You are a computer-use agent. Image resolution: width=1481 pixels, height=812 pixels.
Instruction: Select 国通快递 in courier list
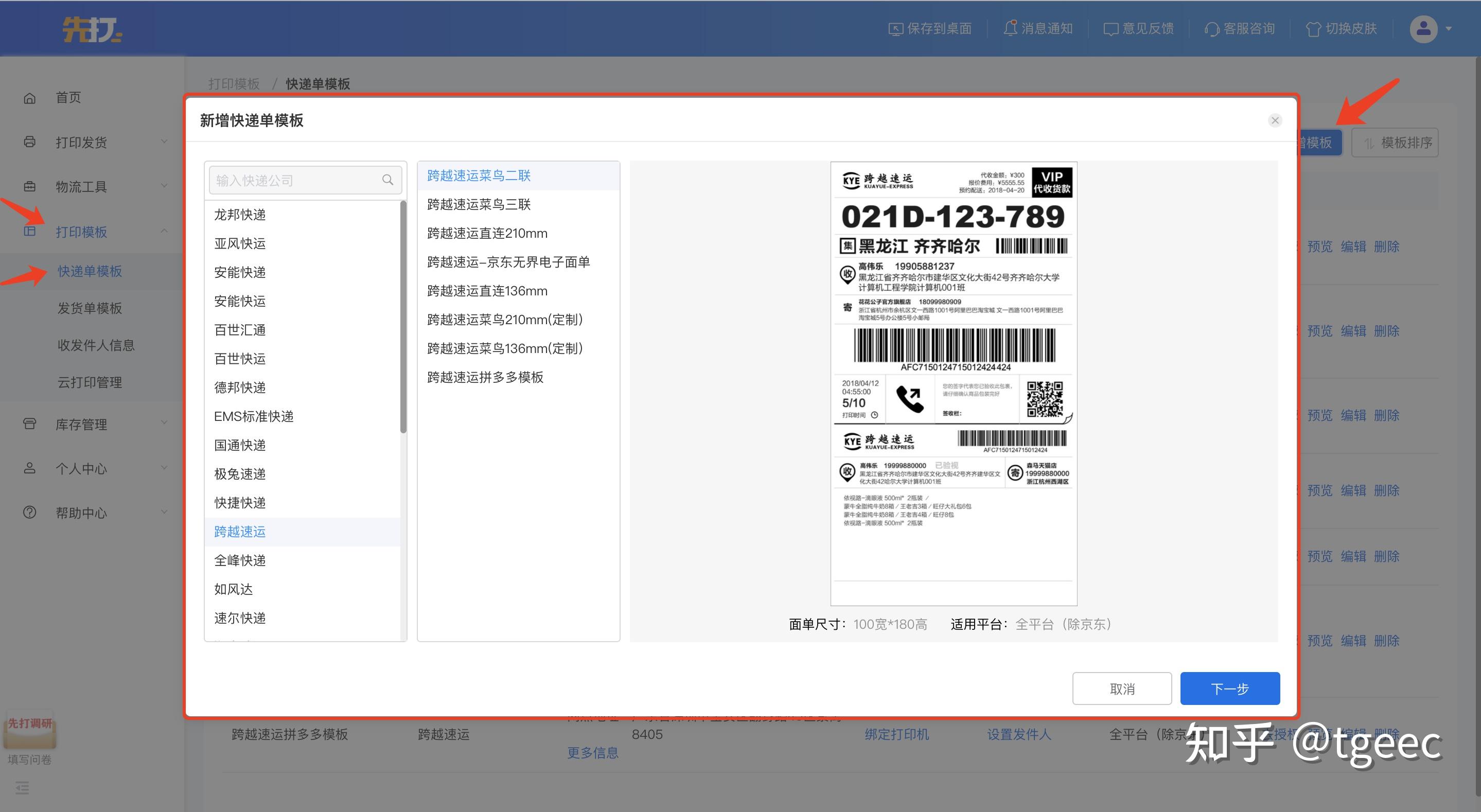click(x=303, y=445)
